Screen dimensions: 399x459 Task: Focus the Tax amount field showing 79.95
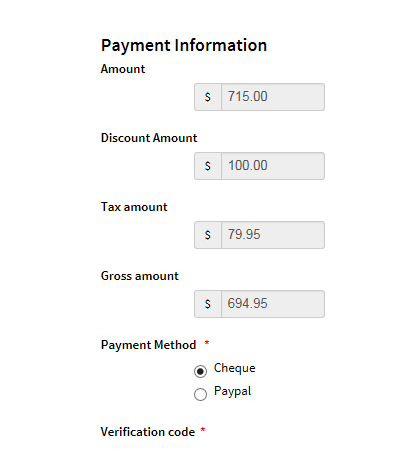pyautogui.click(x=273, y=235)
